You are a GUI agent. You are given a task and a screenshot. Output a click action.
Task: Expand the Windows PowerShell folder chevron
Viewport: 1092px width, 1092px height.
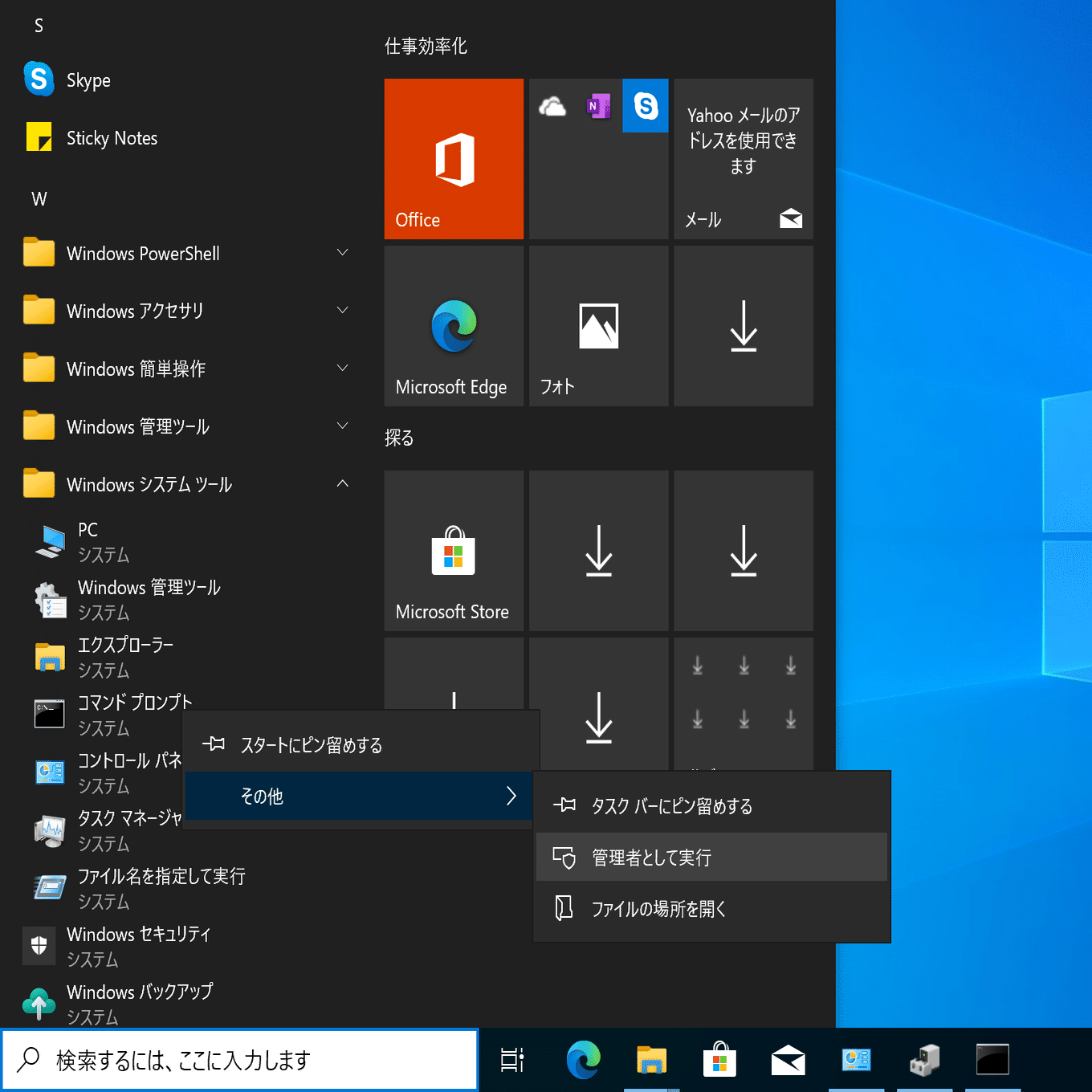click(343, 253)
